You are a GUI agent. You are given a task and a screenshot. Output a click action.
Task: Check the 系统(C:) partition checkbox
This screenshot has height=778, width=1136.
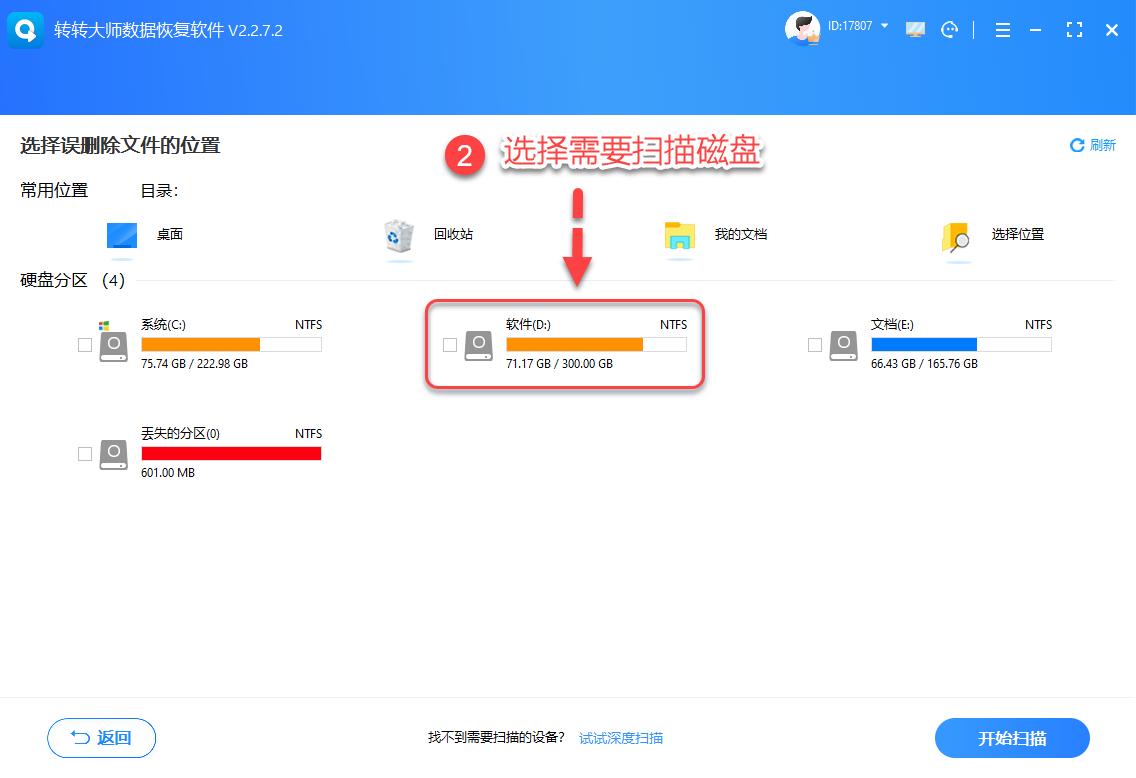pyautogui.click(x=85, y=345)
